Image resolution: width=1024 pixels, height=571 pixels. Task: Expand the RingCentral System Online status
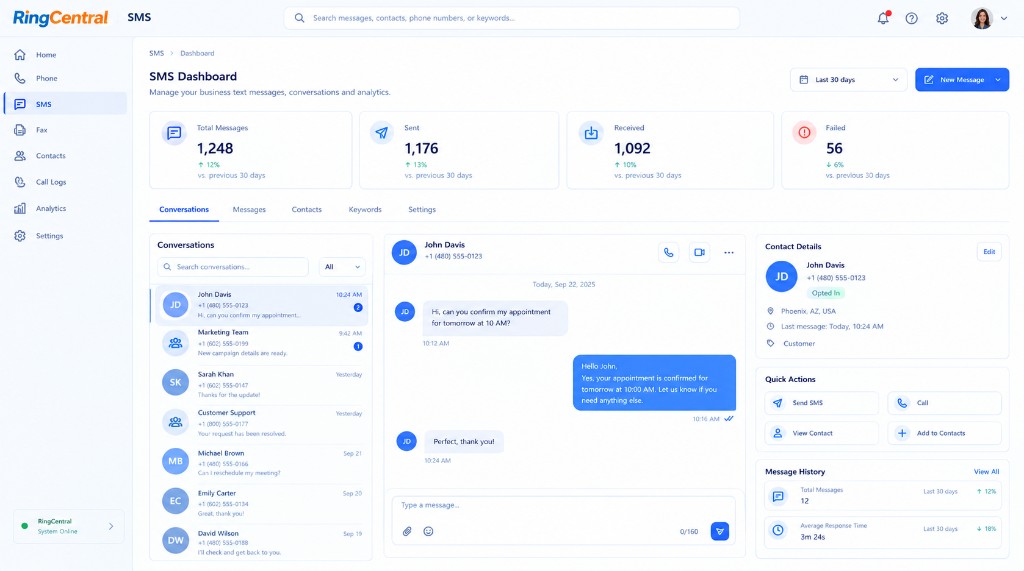(x=69, y=526)
